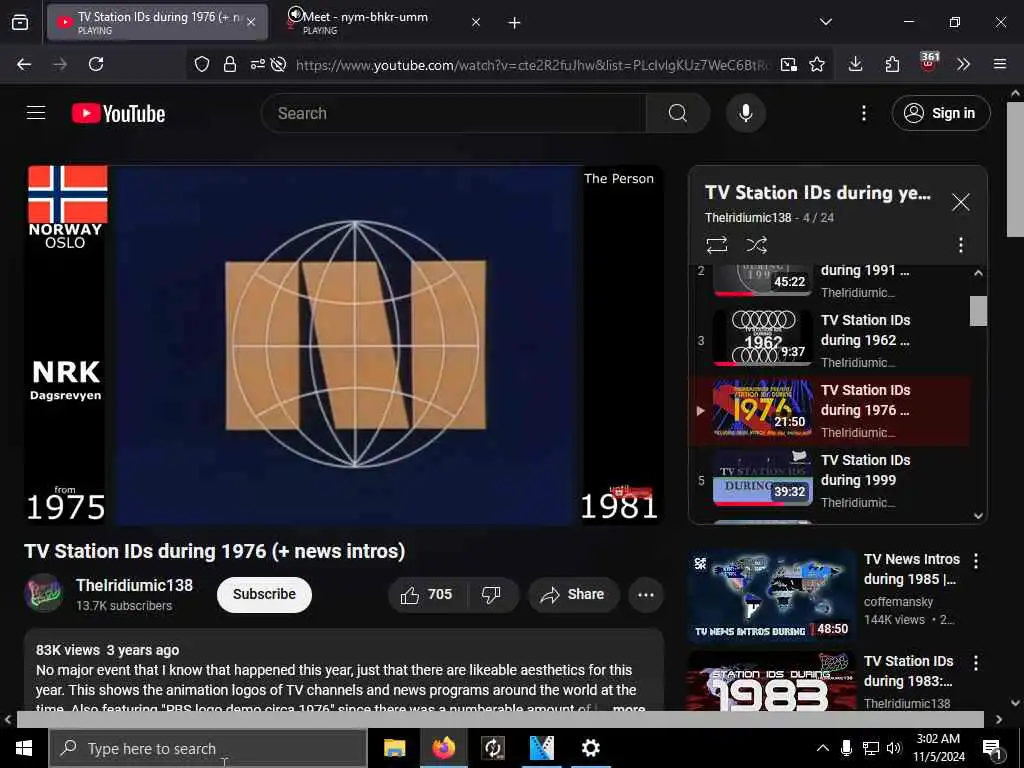The image size is (1024, 768).
Task: Open the YouTube guide hamburger menu
Action: [36, 113]
